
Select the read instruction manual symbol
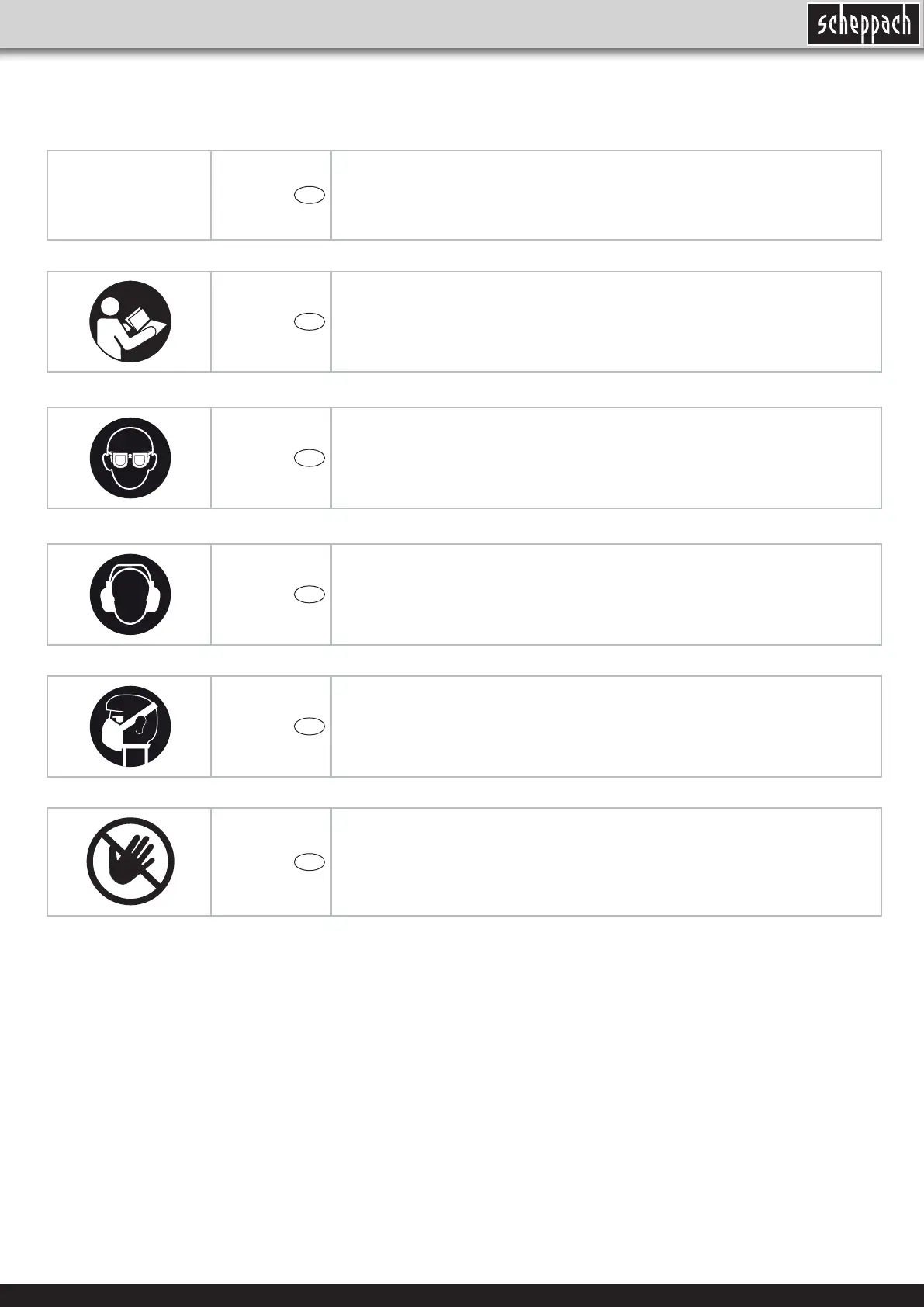pos(130,321)
